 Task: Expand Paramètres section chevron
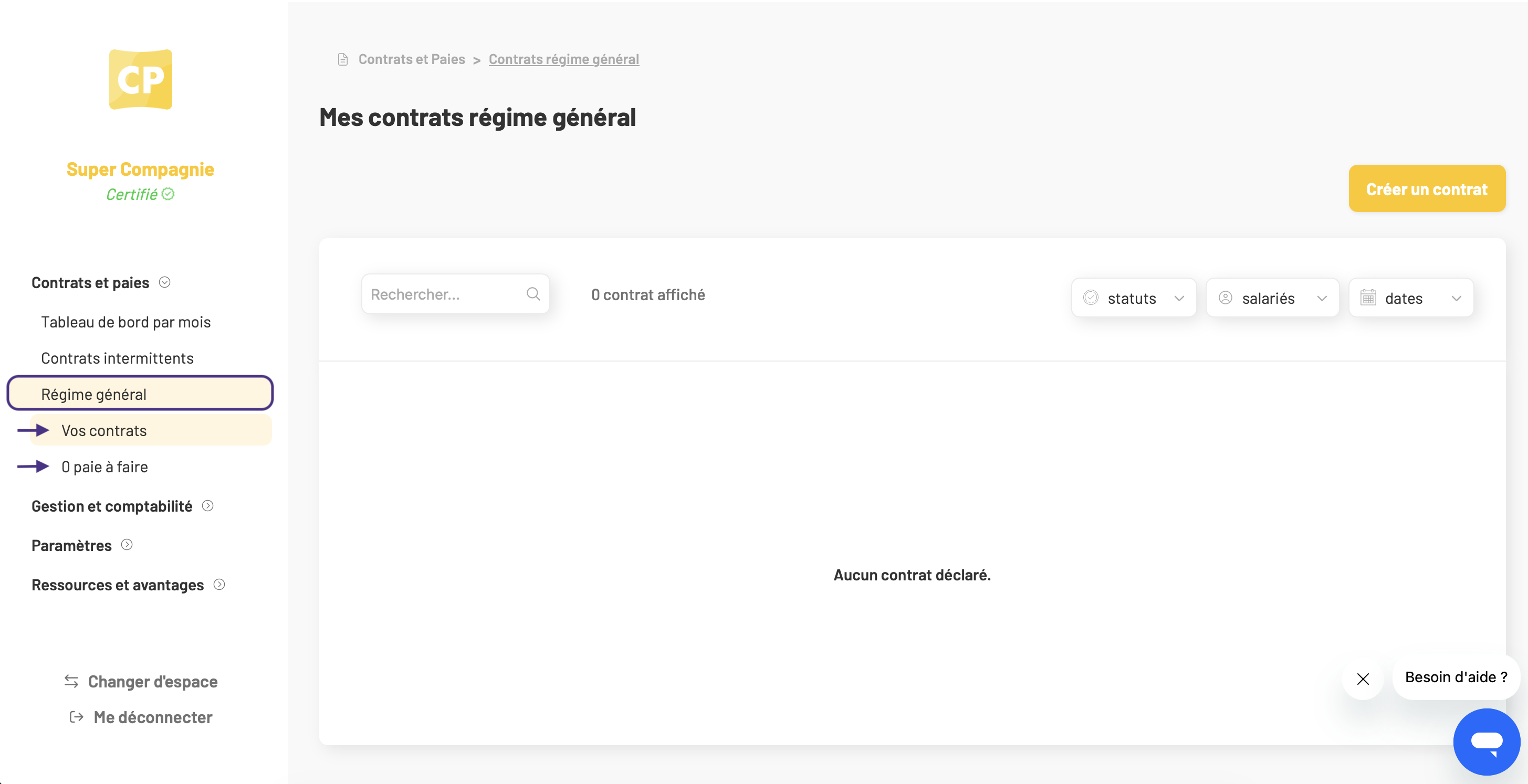pos(127,545)
